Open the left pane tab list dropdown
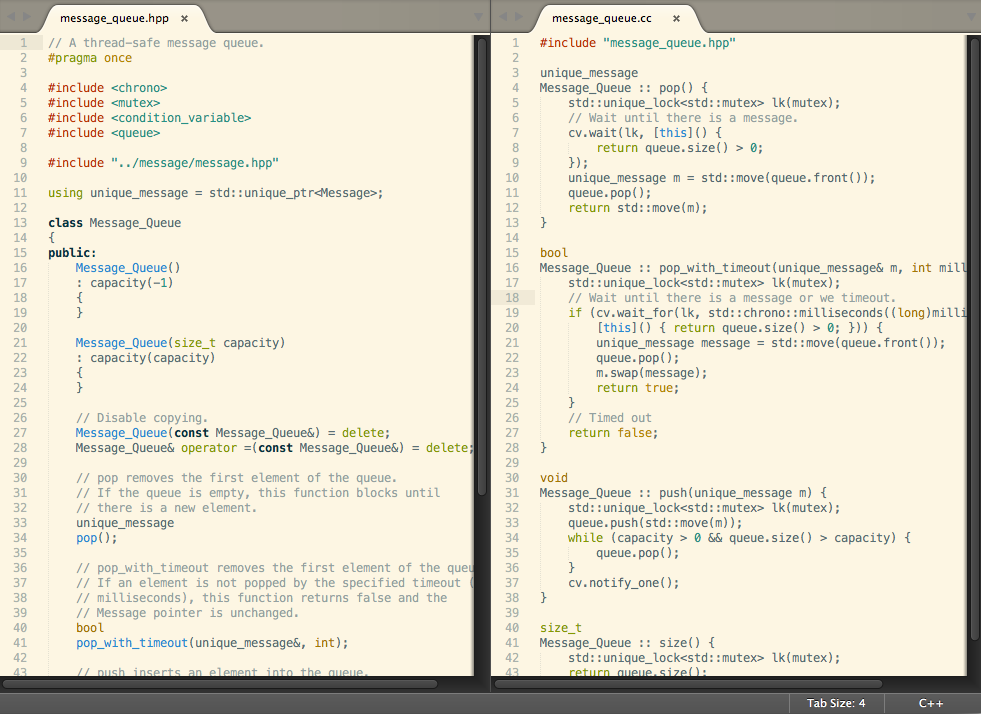Screen dimensions: 981x714 477,18
